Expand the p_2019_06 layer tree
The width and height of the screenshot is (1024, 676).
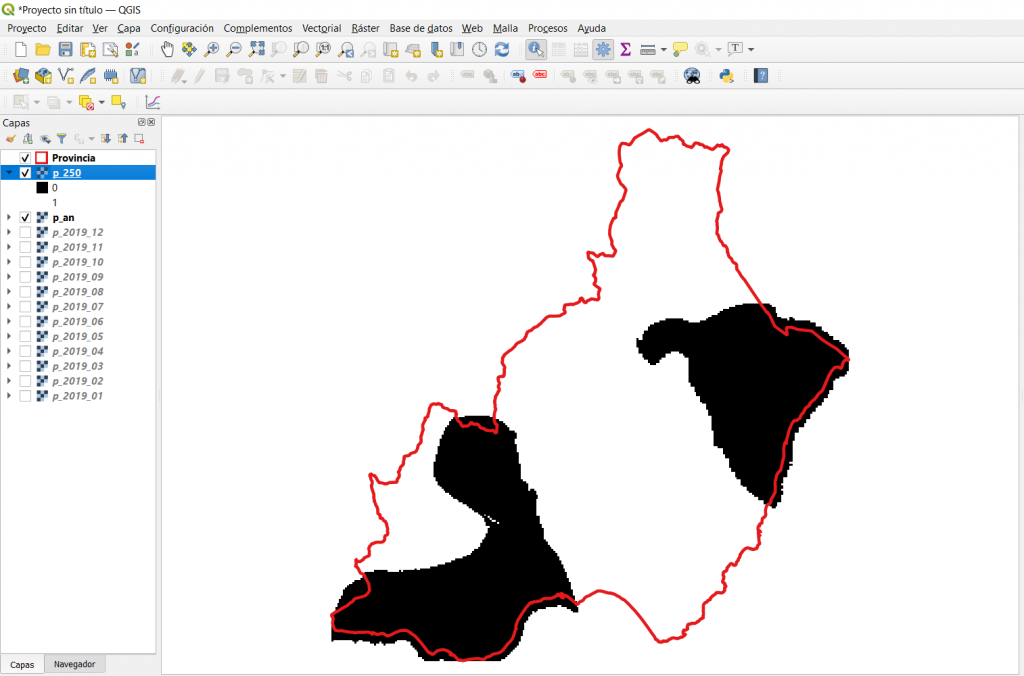pyautogui.click(x=9, y=322)
